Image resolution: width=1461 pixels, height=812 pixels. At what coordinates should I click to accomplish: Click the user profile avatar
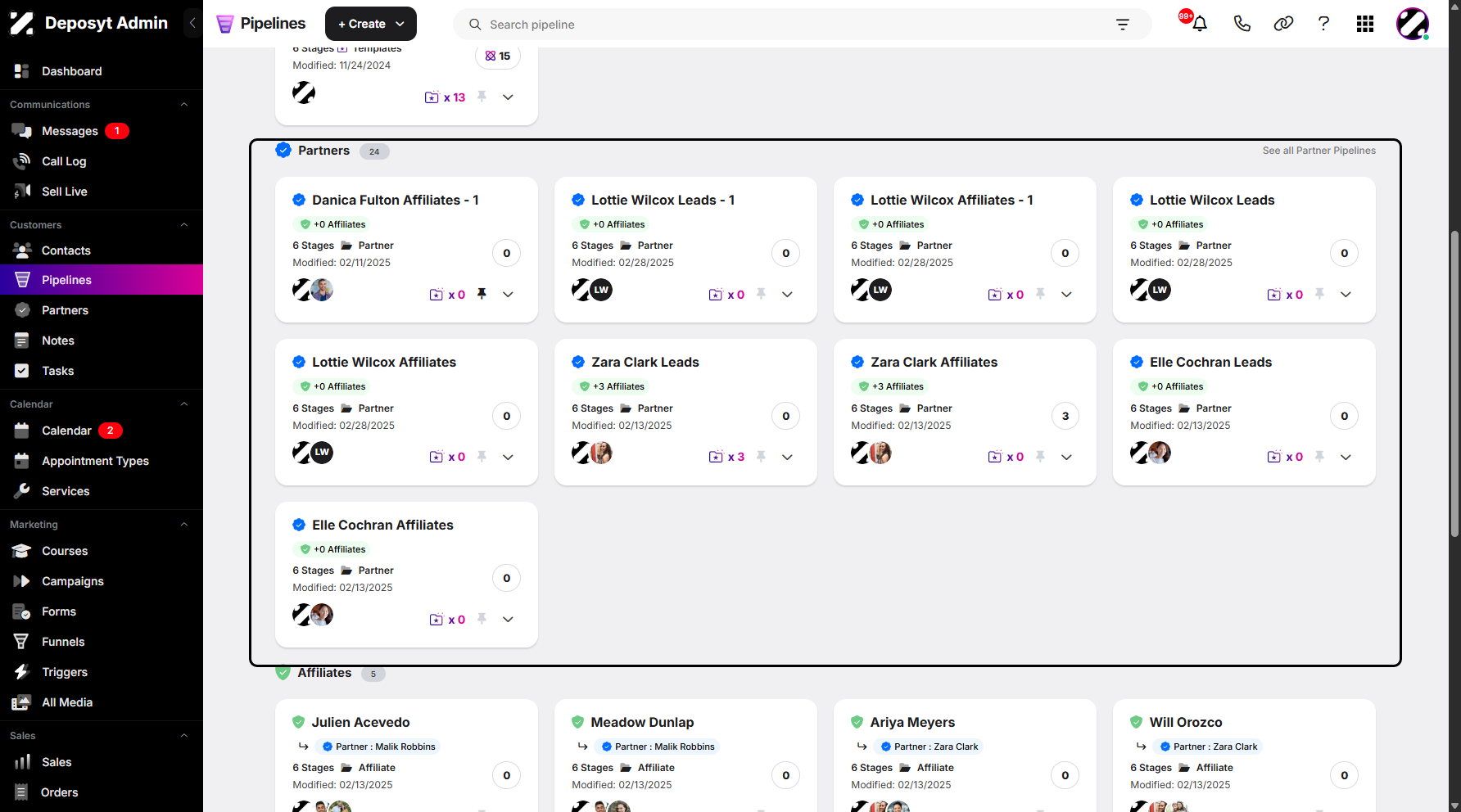point(1413,24)
